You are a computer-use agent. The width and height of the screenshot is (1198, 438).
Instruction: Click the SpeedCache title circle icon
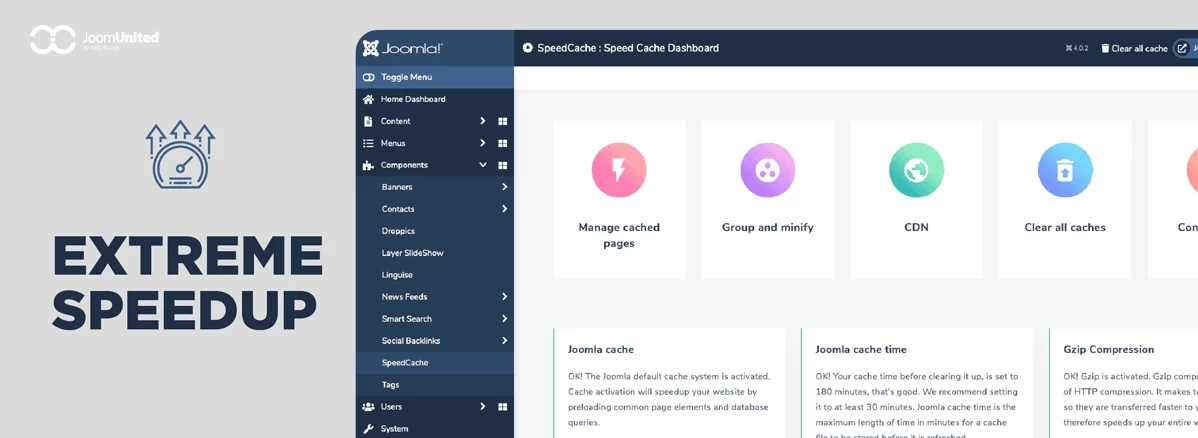click(527, 48)
